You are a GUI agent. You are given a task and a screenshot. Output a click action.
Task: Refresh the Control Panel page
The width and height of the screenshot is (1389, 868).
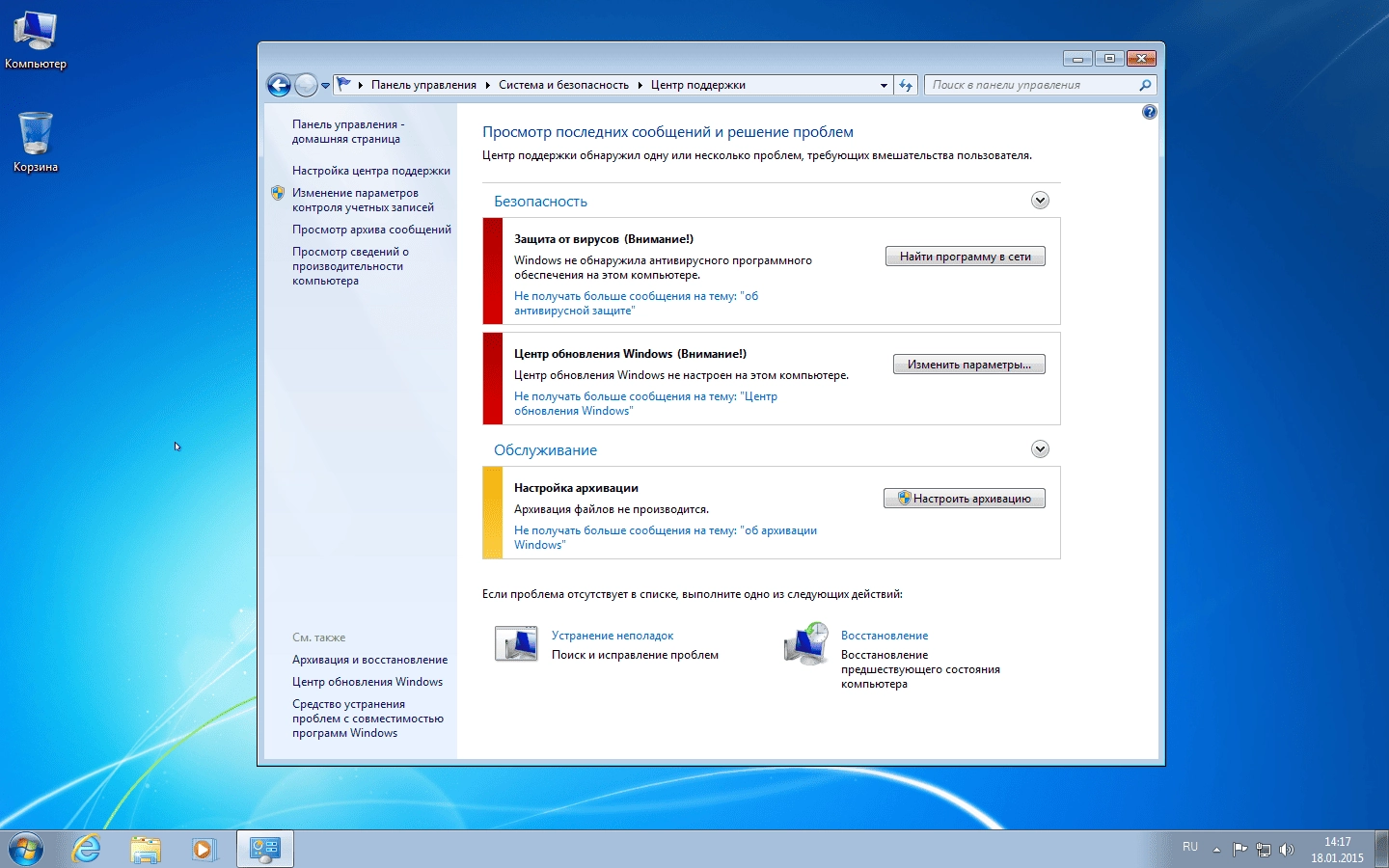(906, 85)
